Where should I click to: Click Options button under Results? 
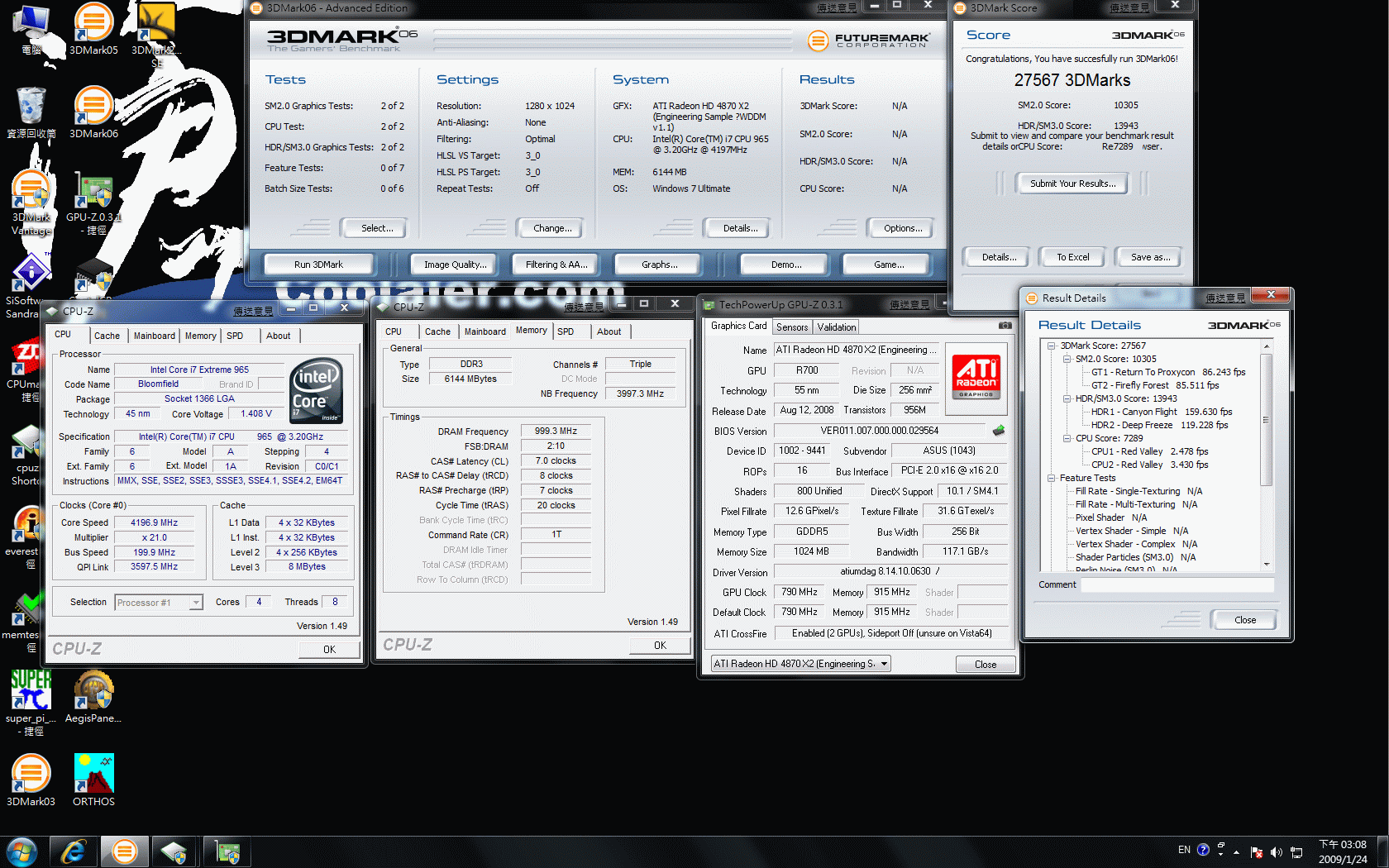click(903, 228)
